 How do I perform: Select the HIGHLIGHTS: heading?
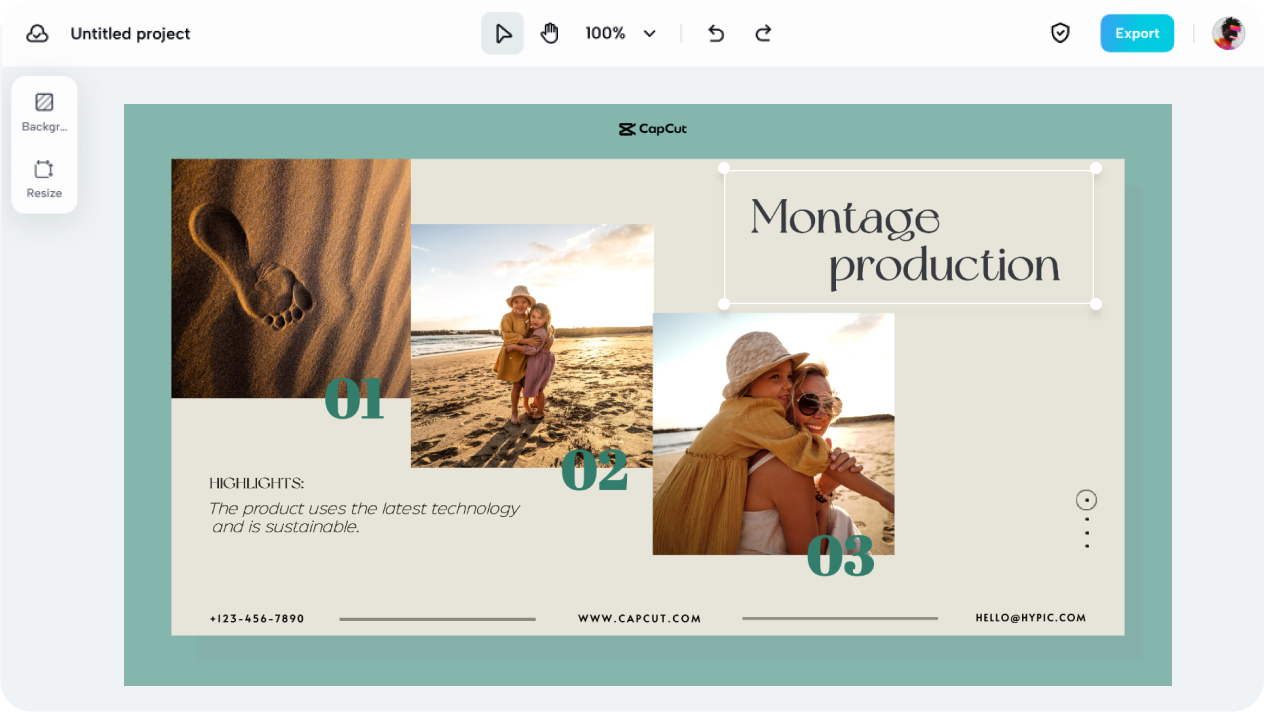tap(257, 483)
